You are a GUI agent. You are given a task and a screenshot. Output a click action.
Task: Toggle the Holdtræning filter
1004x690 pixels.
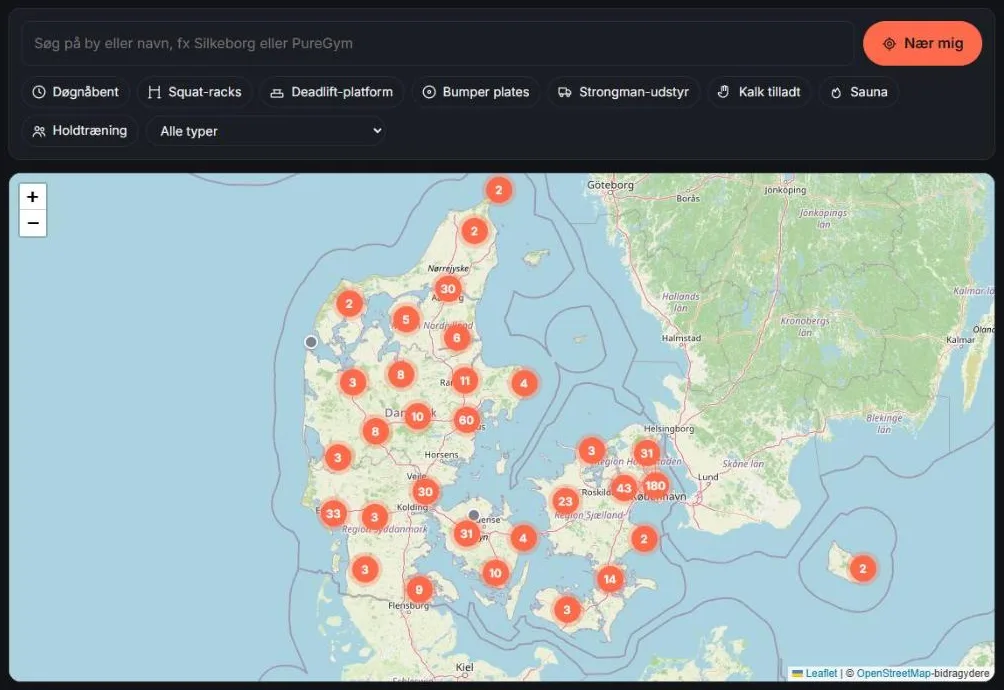80,131
